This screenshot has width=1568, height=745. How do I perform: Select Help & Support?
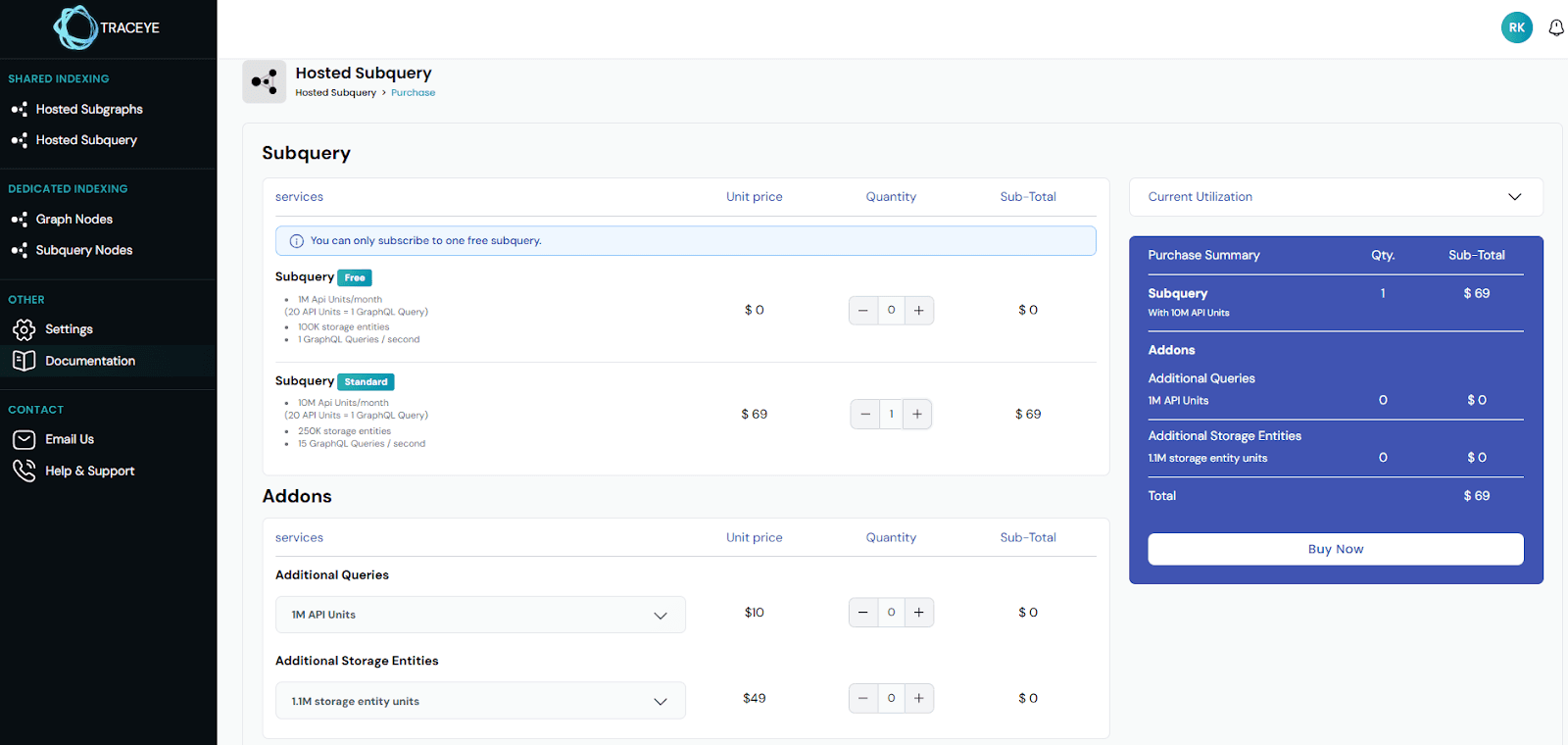coord(89,471)
